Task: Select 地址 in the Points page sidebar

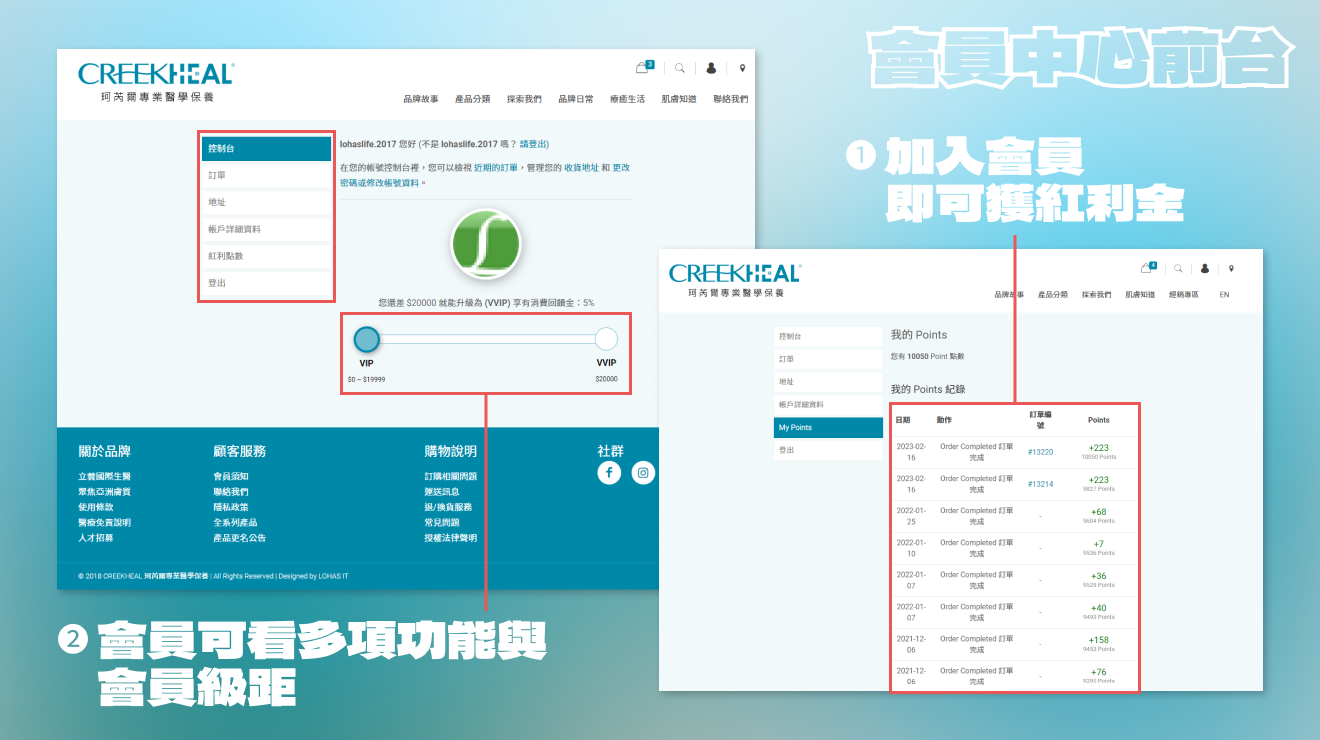Action: pos(828,382)
